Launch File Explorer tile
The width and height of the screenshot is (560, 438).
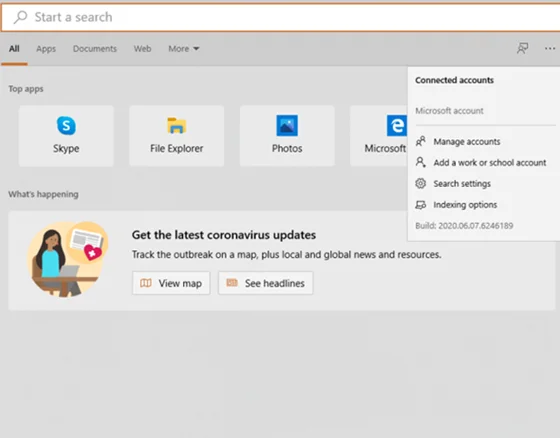(x=176, y=136)
